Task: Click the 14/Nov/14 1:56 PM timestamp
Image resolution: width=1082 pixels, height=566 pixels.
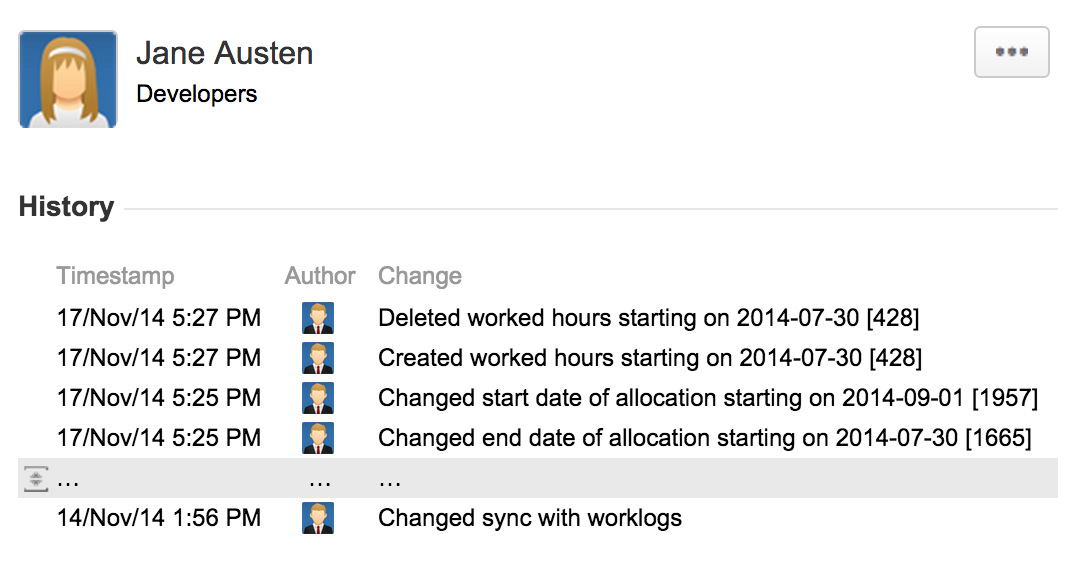Action: pos(159,518)
